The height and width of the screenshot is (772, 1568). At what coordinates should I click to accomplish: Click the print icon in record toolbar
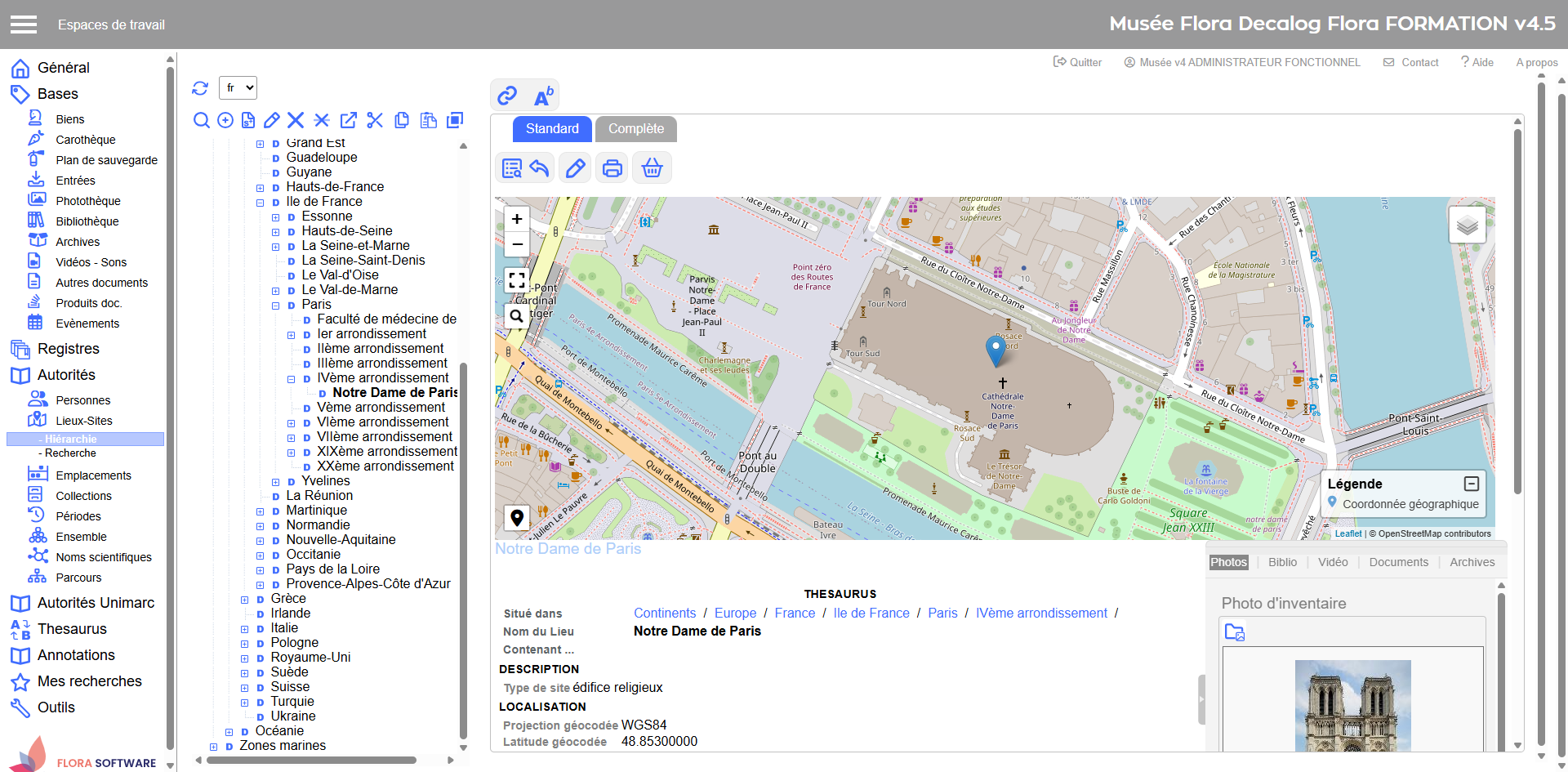click(612, 168)
